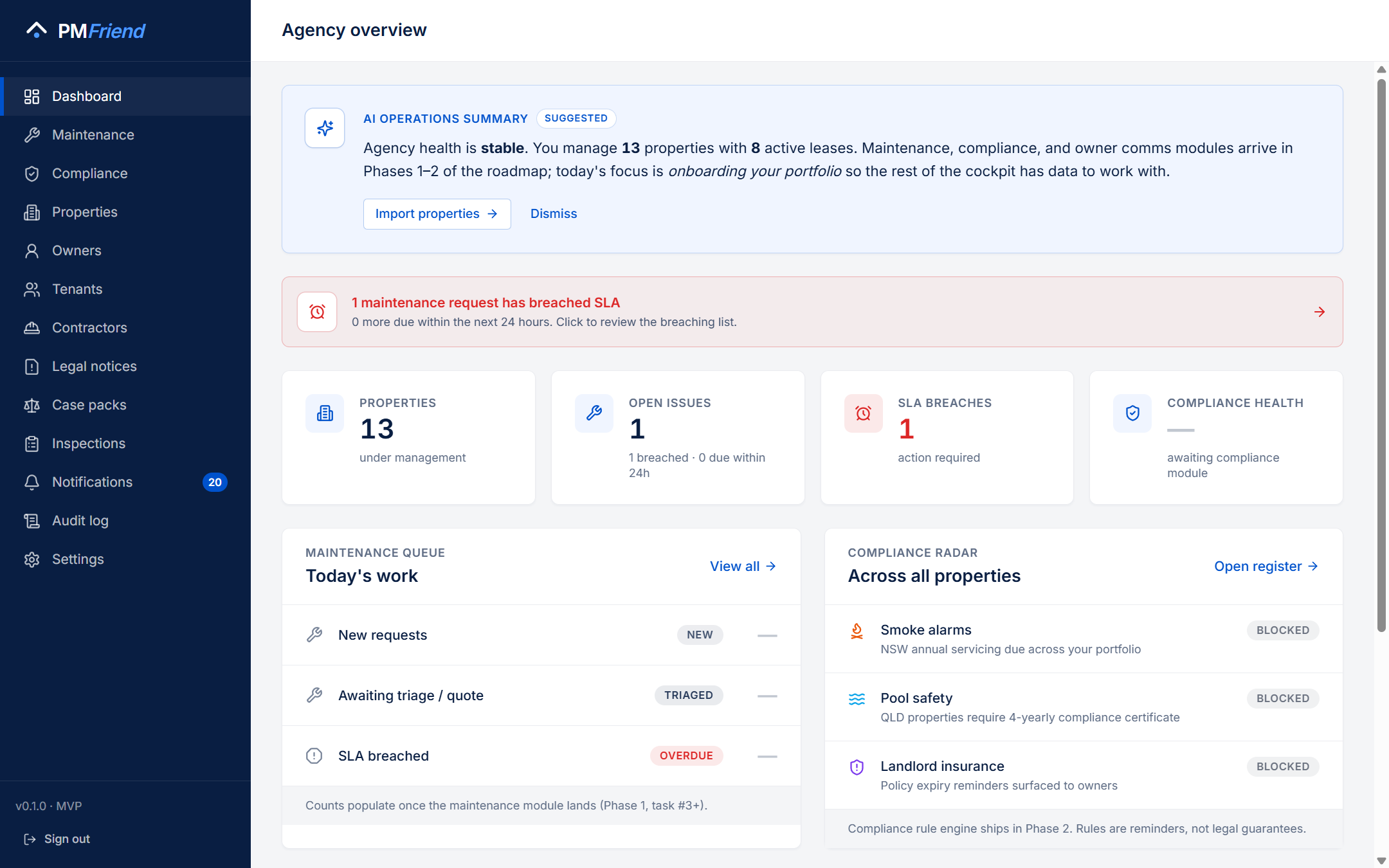
Task: Click the arrow at right of SLA alert
Action: (1320, 312)
